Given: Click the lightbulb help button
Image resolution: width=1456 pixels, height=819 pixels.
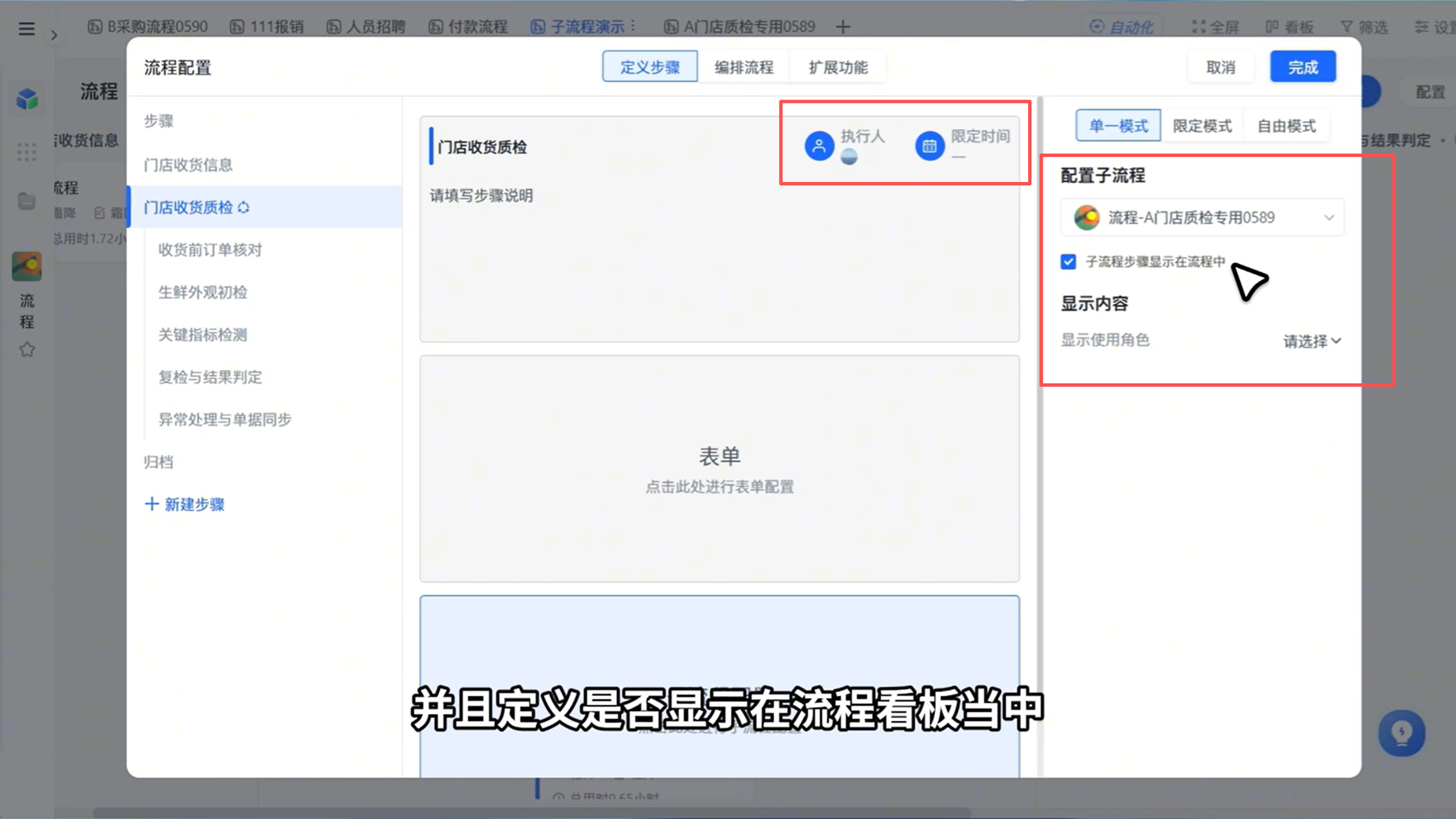Looking at the screenshot, I should 1401,733.
